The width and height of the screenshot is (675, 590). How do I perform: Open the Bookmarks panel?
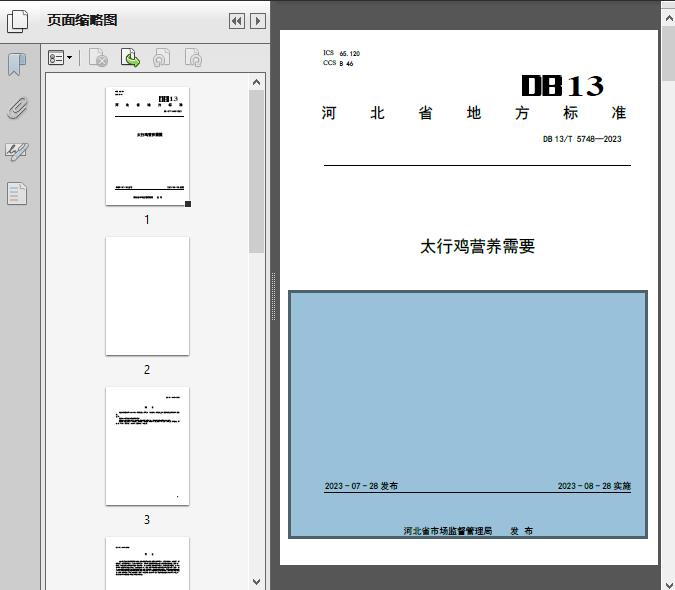pyautogui.click(x=17, y=65)
